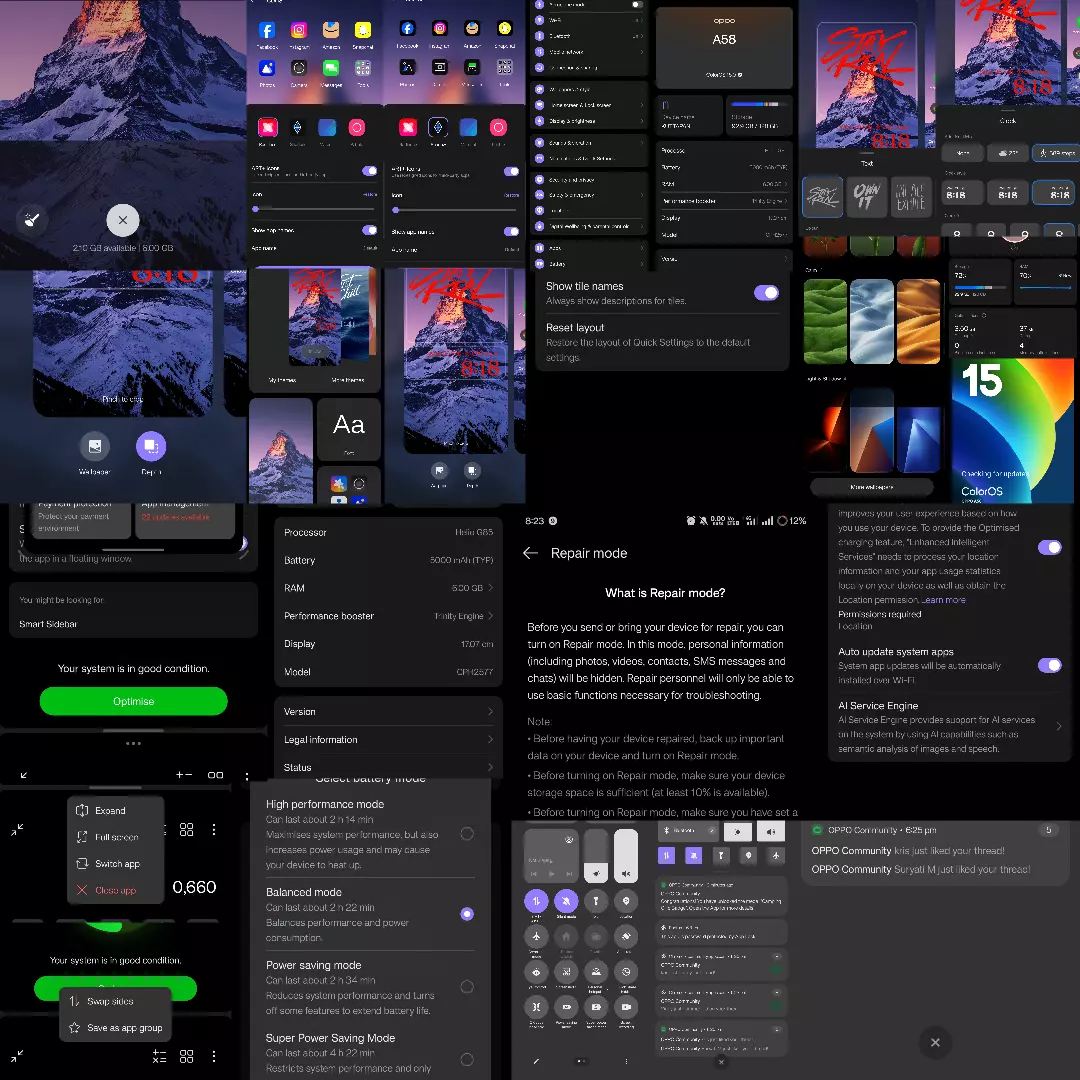Adjust the brightness slider in quick settings
This screenshot has width=1080, height=1080.
pos(596,855)
